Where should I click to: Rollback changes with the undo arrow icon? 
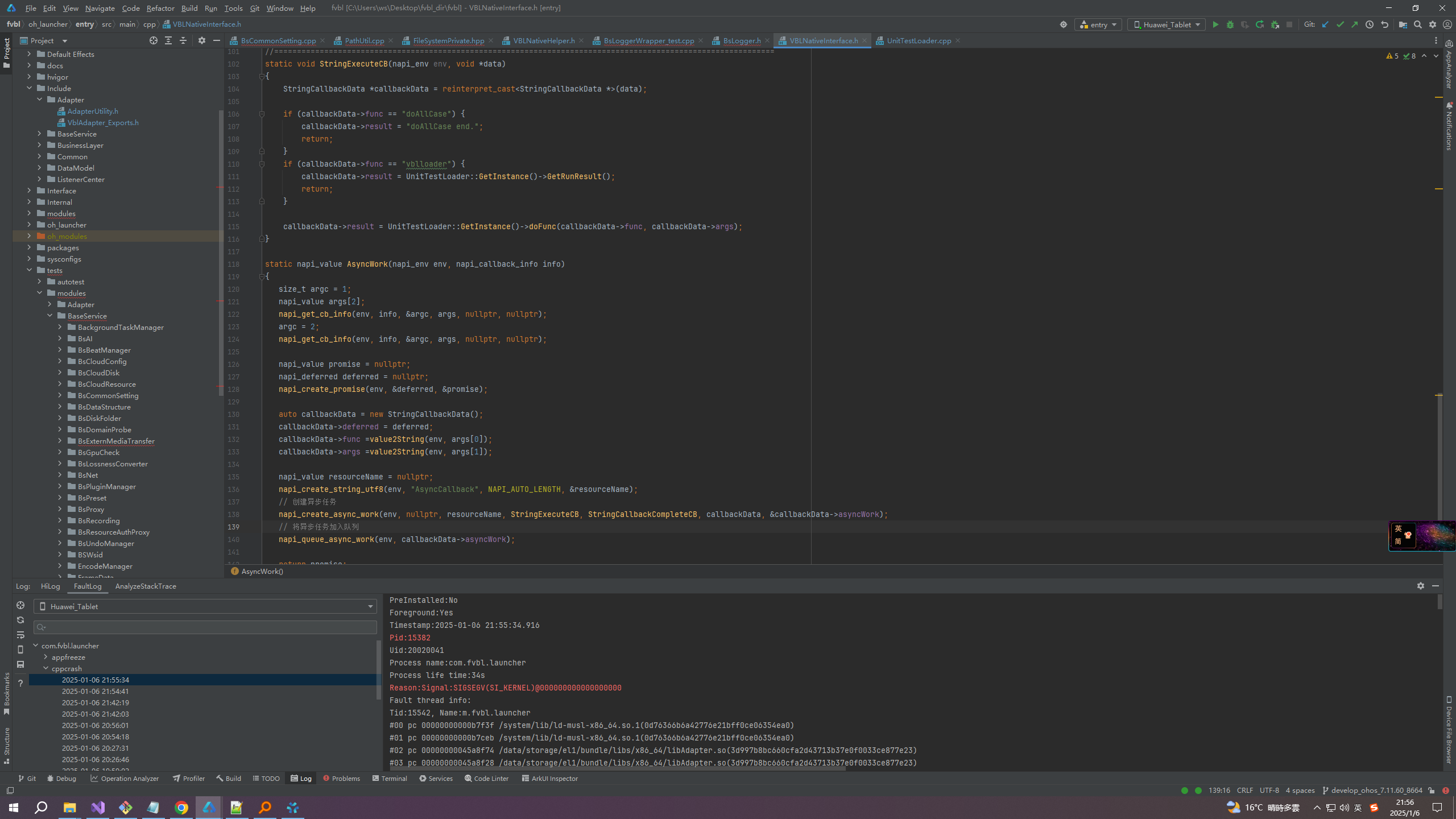click(x=1385, y=24)
